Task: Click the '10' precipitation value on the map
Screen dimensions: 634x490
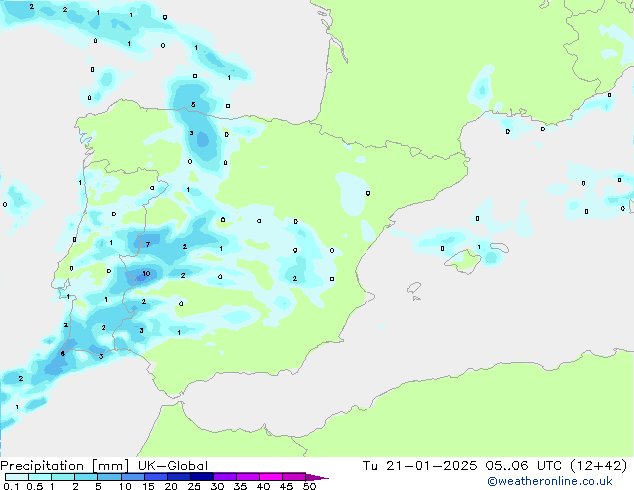Action: (146, 274)
